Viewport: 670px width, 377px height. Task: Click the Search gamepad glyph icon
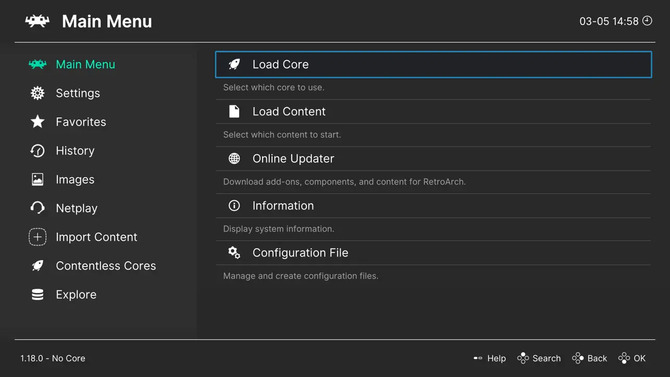point(523,358)
